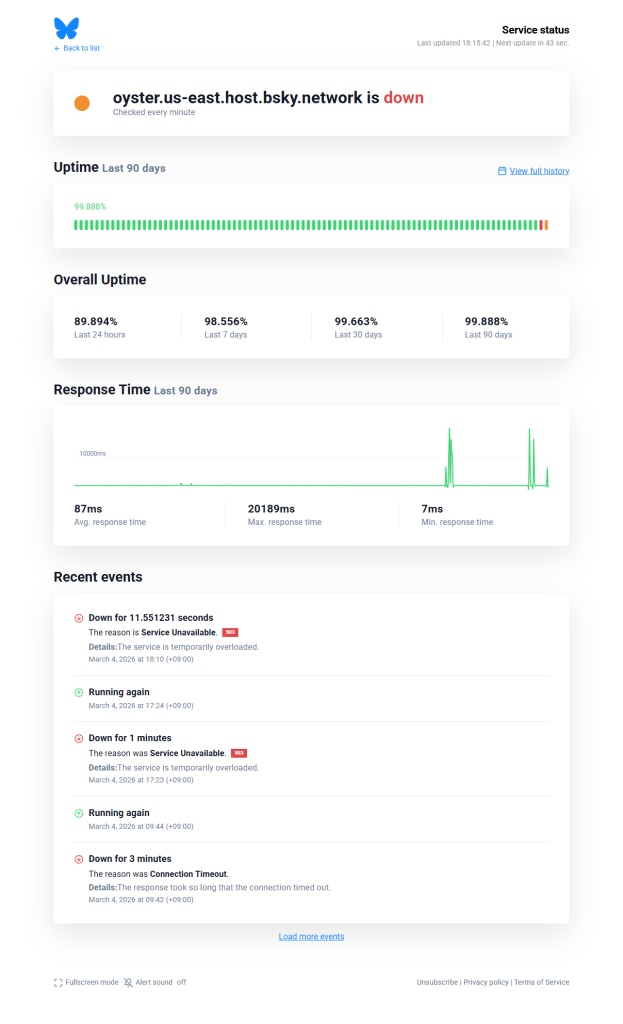Click the red bar in uptime chart

click(x=541, y=225)
